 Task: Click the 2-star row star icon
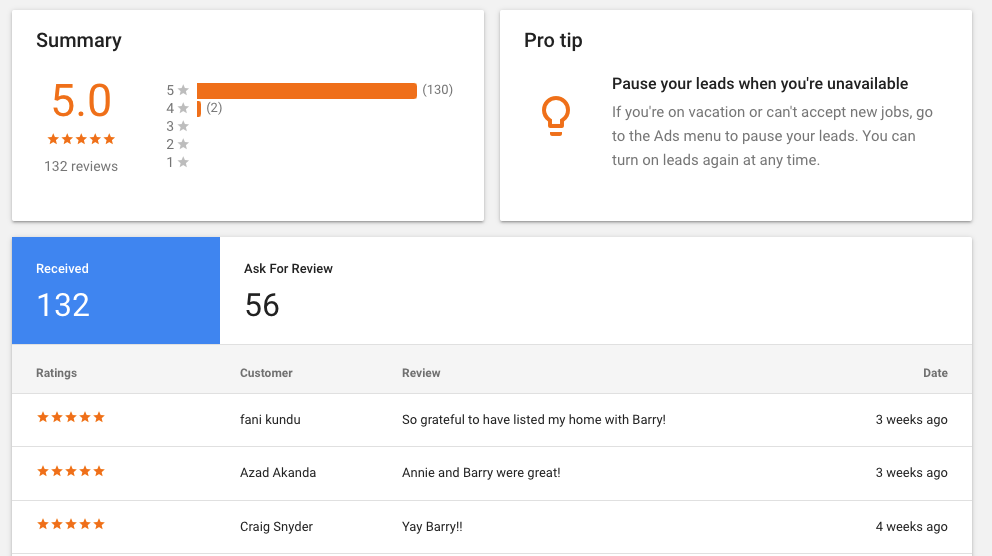[x=183, y=144]
